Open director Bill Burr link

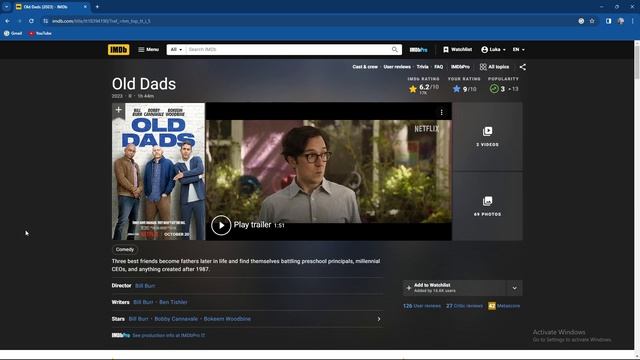(x=145, y=286)
